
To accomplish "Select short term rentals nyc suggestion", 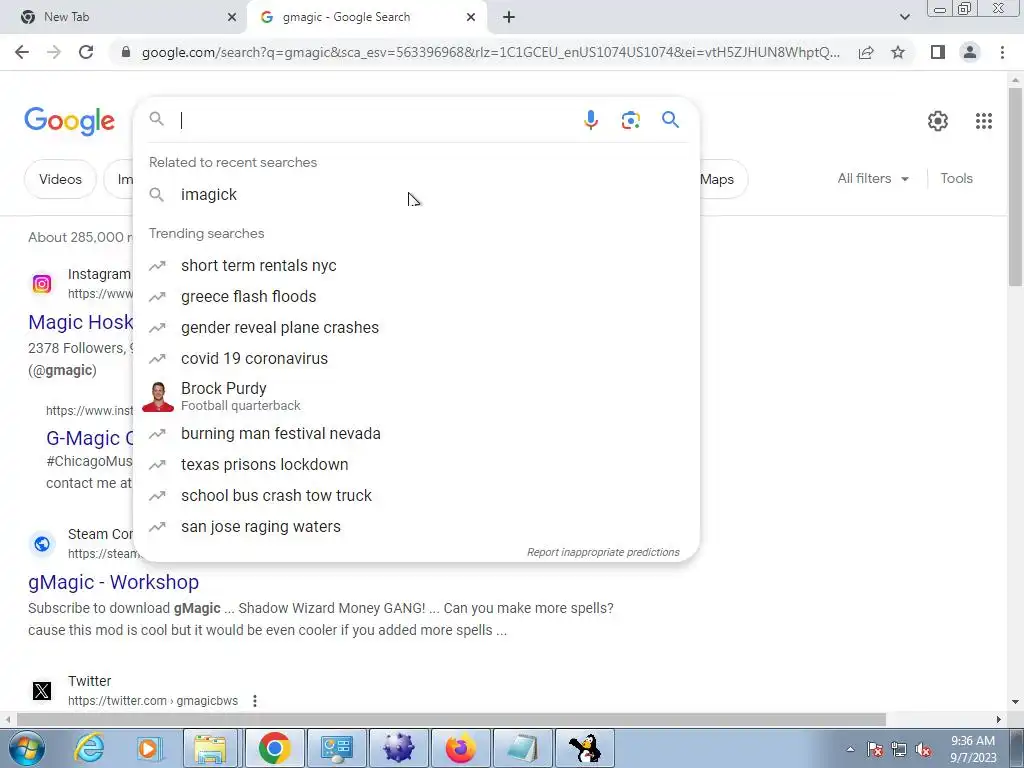I will coord(416,266).
